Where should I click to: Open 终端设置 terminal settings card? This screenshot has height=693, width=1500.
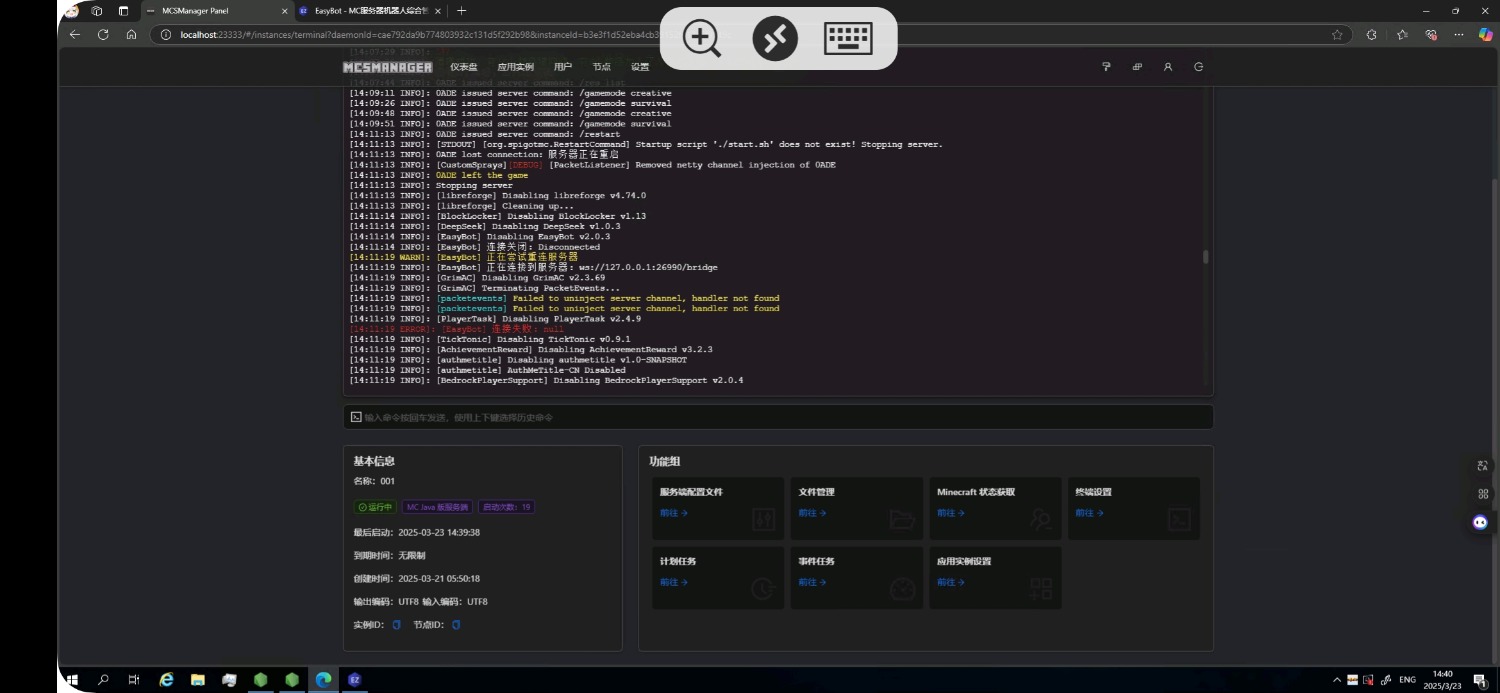[1134, 508]
